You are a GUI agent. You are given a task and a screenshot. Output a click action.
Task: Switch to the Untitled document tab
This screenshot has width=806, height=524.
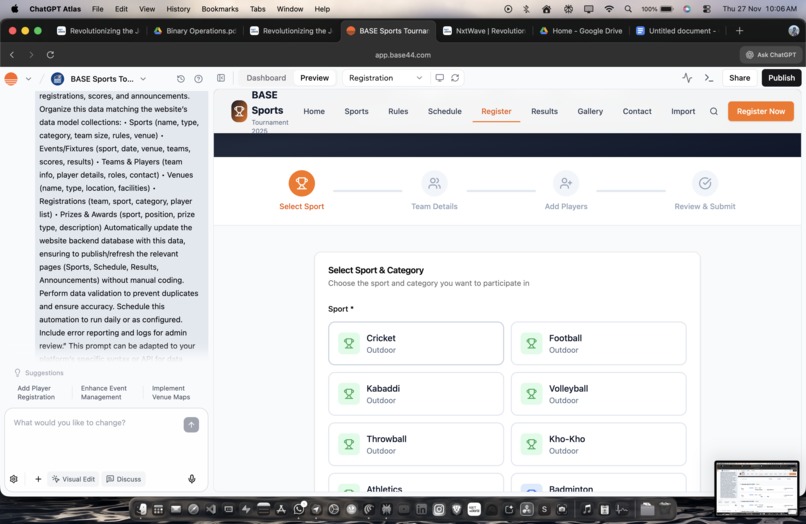[676, 31]
